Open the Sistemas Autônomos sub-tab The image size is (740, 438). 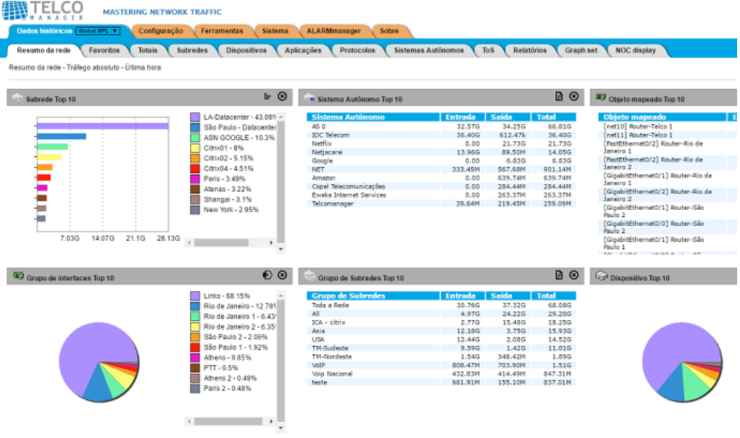[x=429, y=51]
